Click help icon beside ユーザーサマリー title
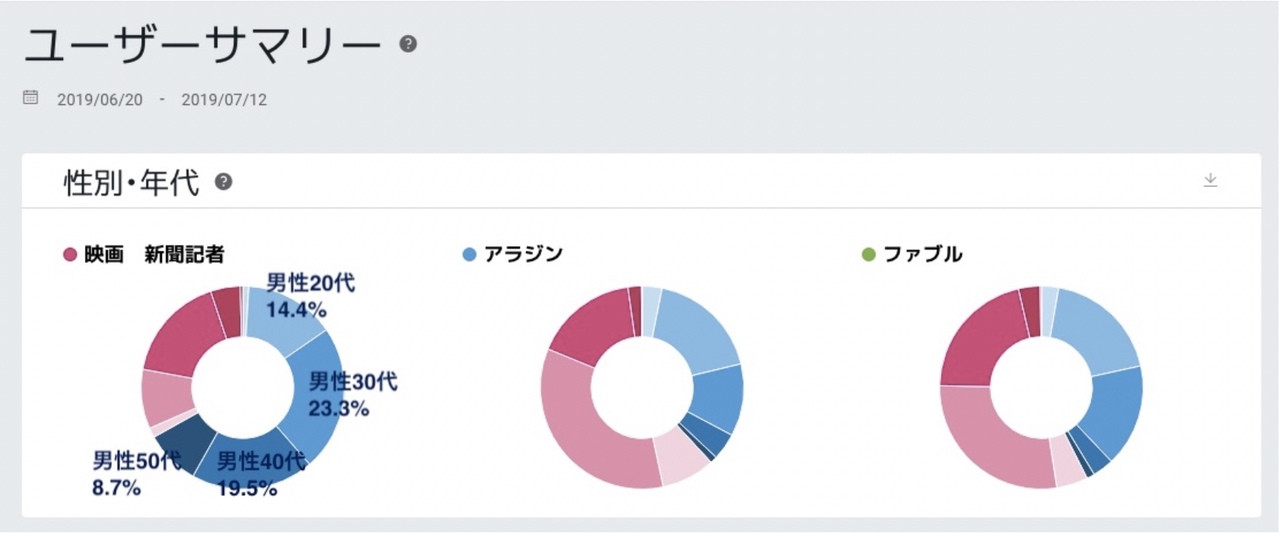The width and height of the screenshot is (1280, 533). coord(408,44)
